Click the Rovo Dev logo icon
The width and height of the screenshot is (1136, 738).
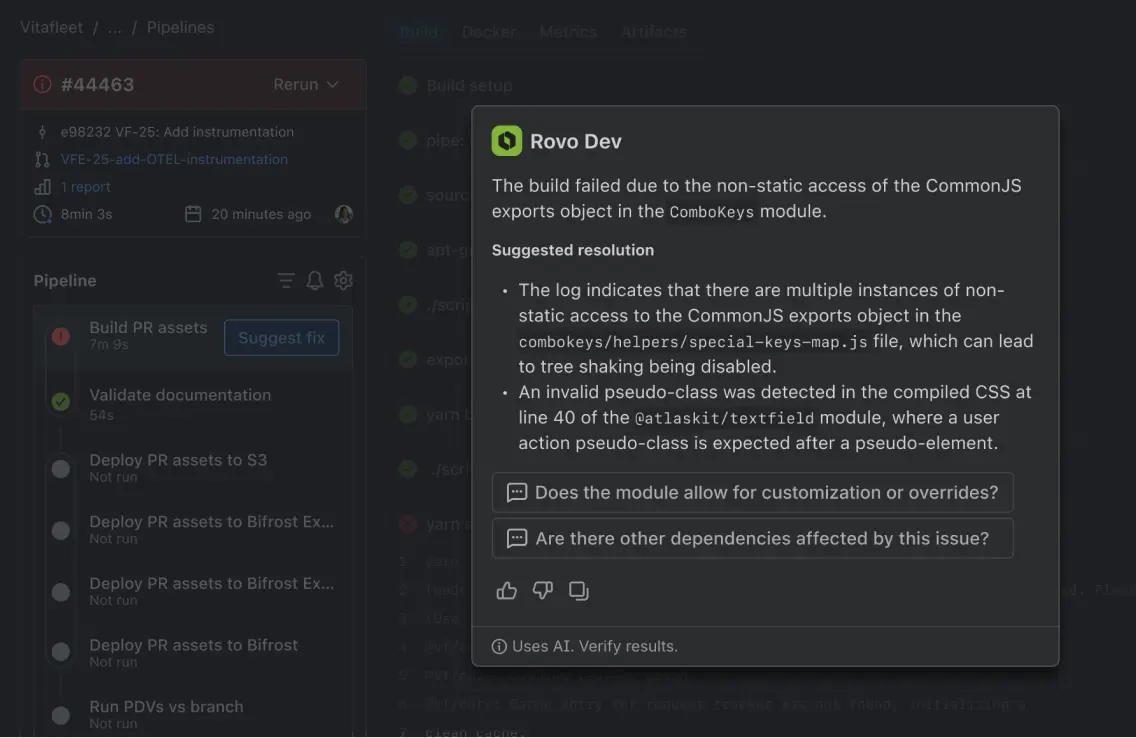pos(507,141)
